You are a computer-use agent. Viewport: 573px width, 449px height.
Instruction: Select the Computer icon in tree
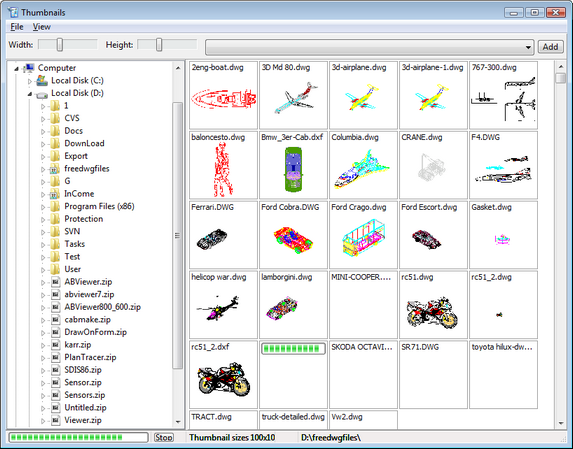(x=29, y=68)
